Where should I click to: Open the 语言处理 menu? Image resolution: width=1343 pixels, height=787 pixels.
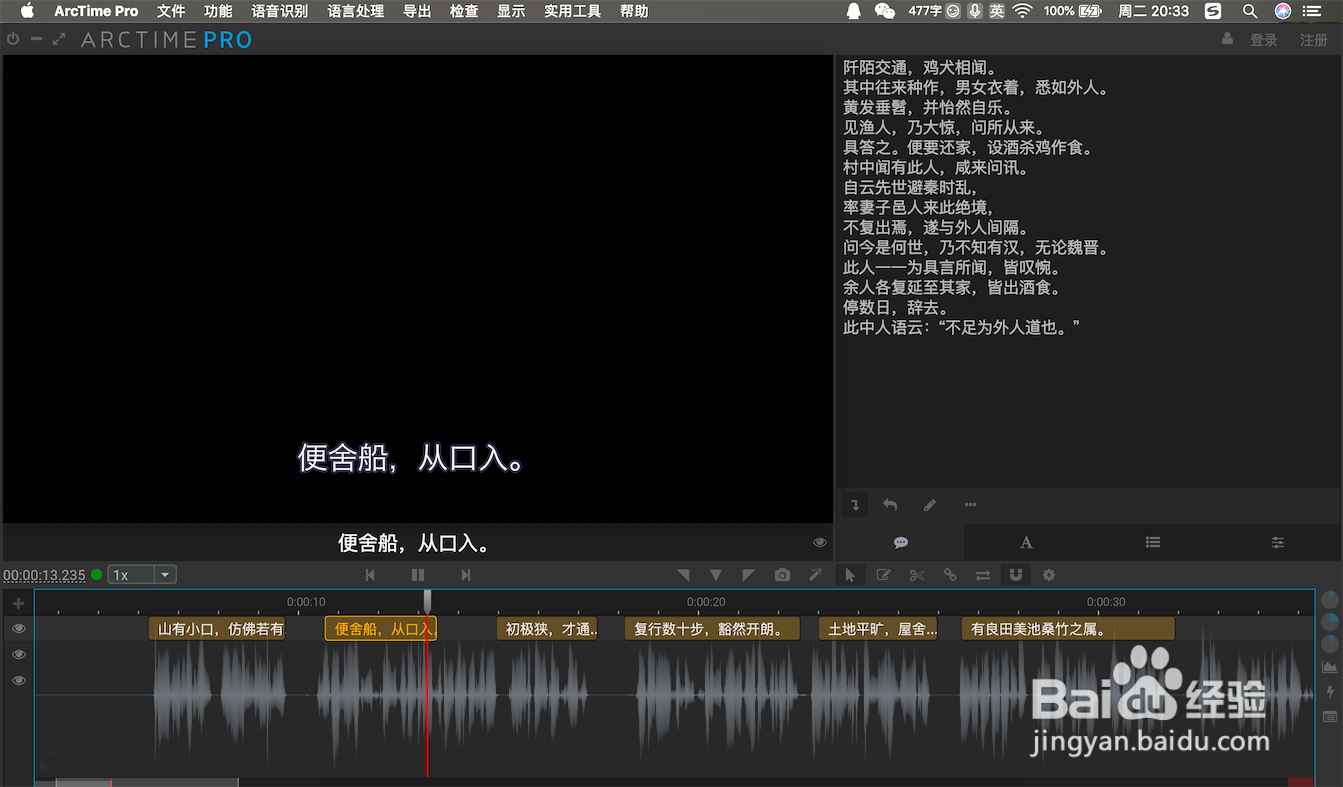pos(356,11)
